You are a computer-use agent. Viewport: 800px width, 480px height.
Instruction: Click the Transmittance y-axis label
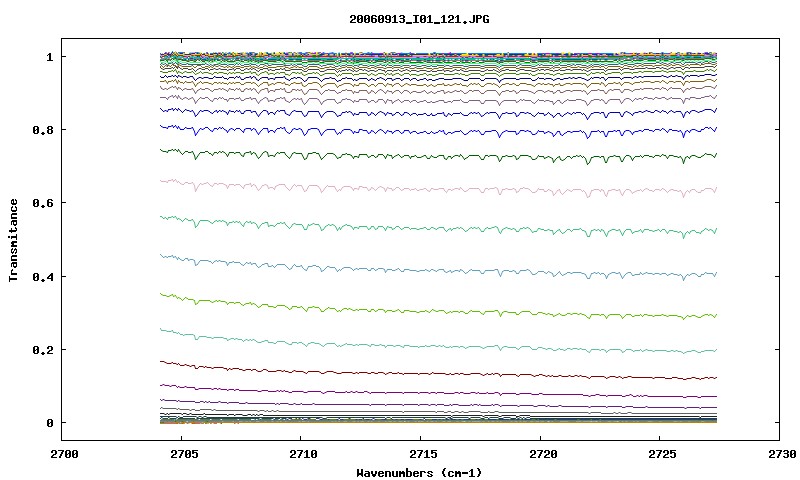point(13,240)
